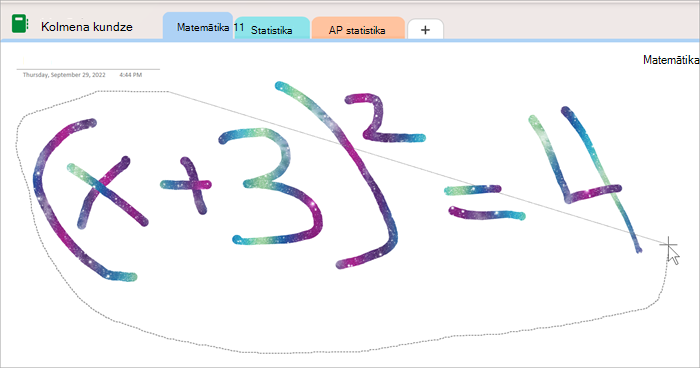The image size is (700, 368).
Task: Click the Matemātika page title on the right
Action: point(671,60)
